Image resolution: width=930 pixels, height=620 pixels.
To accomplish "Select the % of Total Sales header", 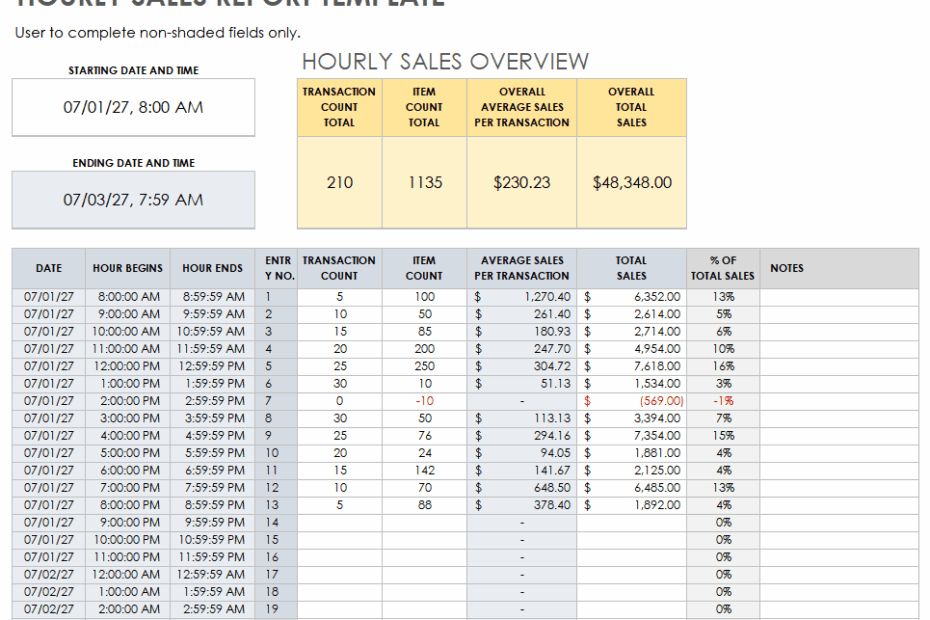I will click(x=722, y=268).
